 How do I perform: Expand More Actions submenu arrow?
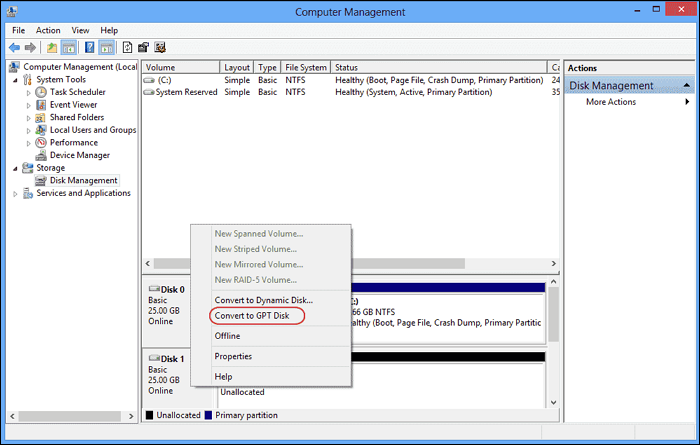(687, 102)
